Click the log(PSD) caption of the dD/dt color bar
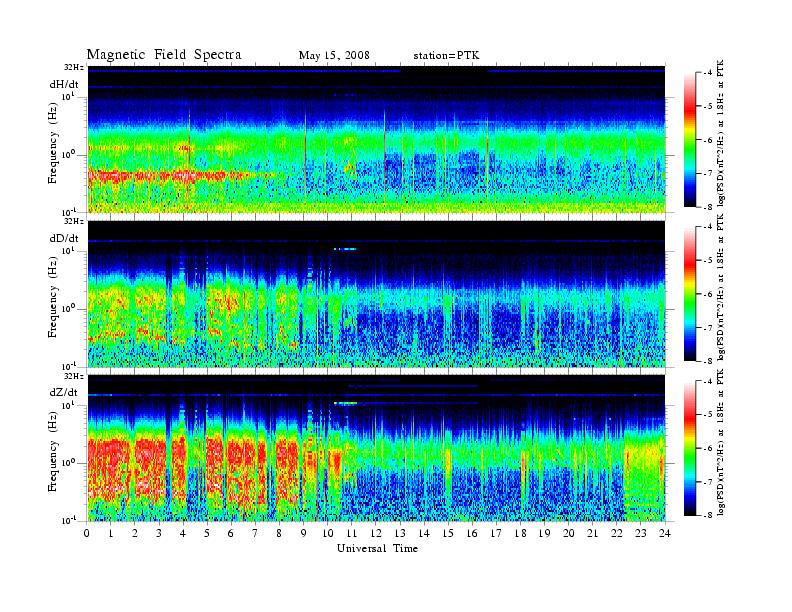 721,287
